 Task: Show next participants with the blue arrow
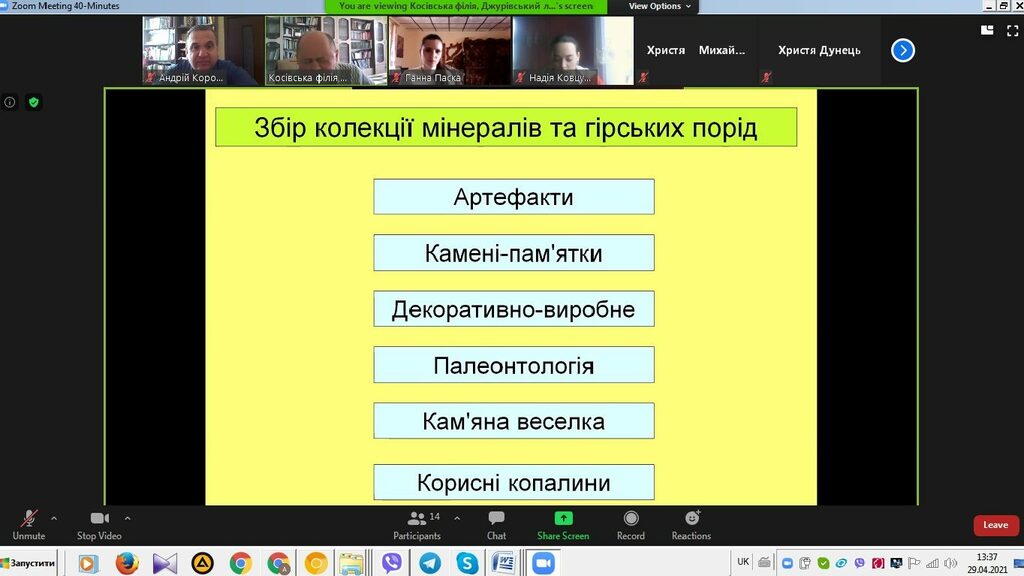[903, 50]
